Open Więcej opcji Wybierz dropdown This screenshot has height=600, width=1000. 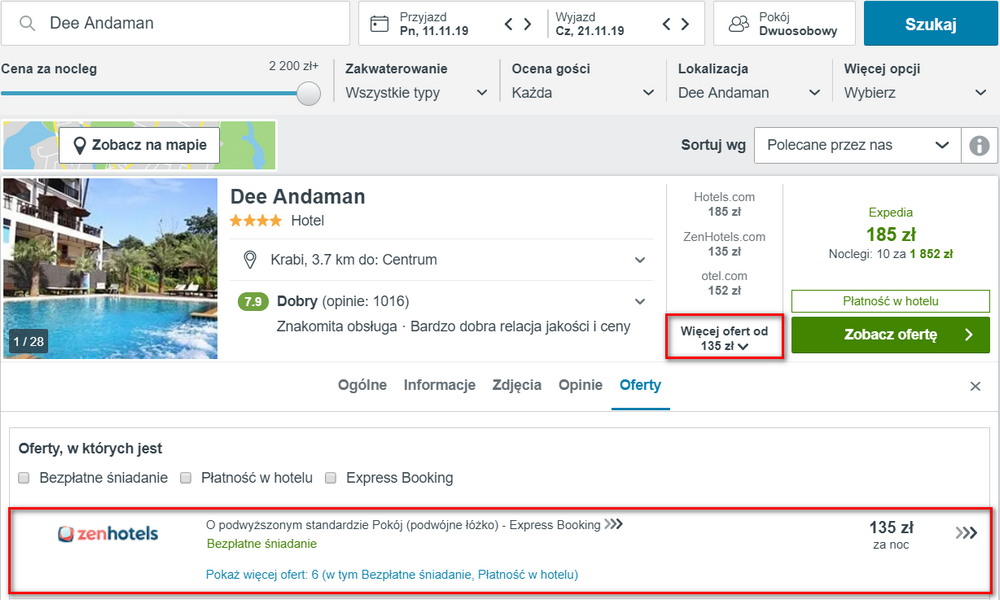coord(915,93)
